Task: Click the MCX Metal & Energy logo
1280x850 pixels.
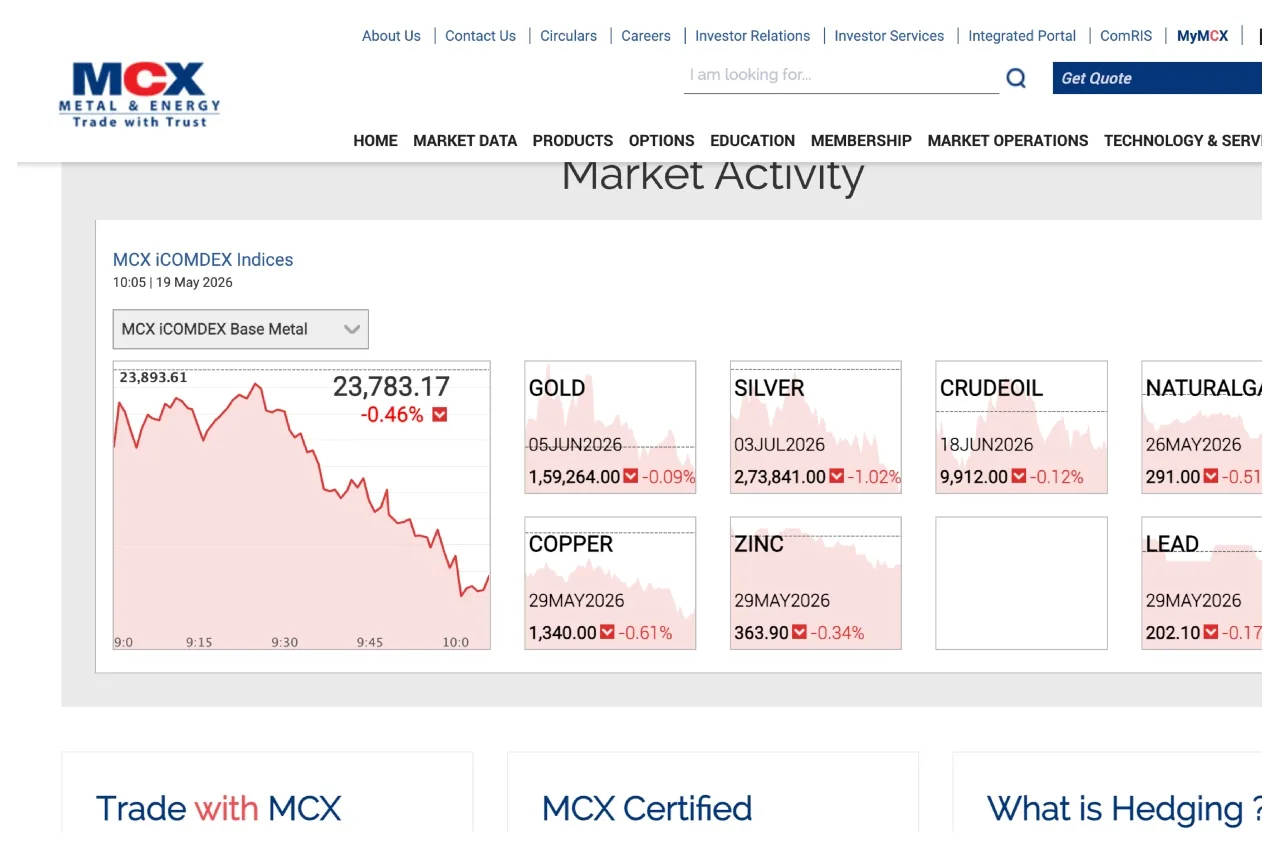Action: click(x=140, y=95)
